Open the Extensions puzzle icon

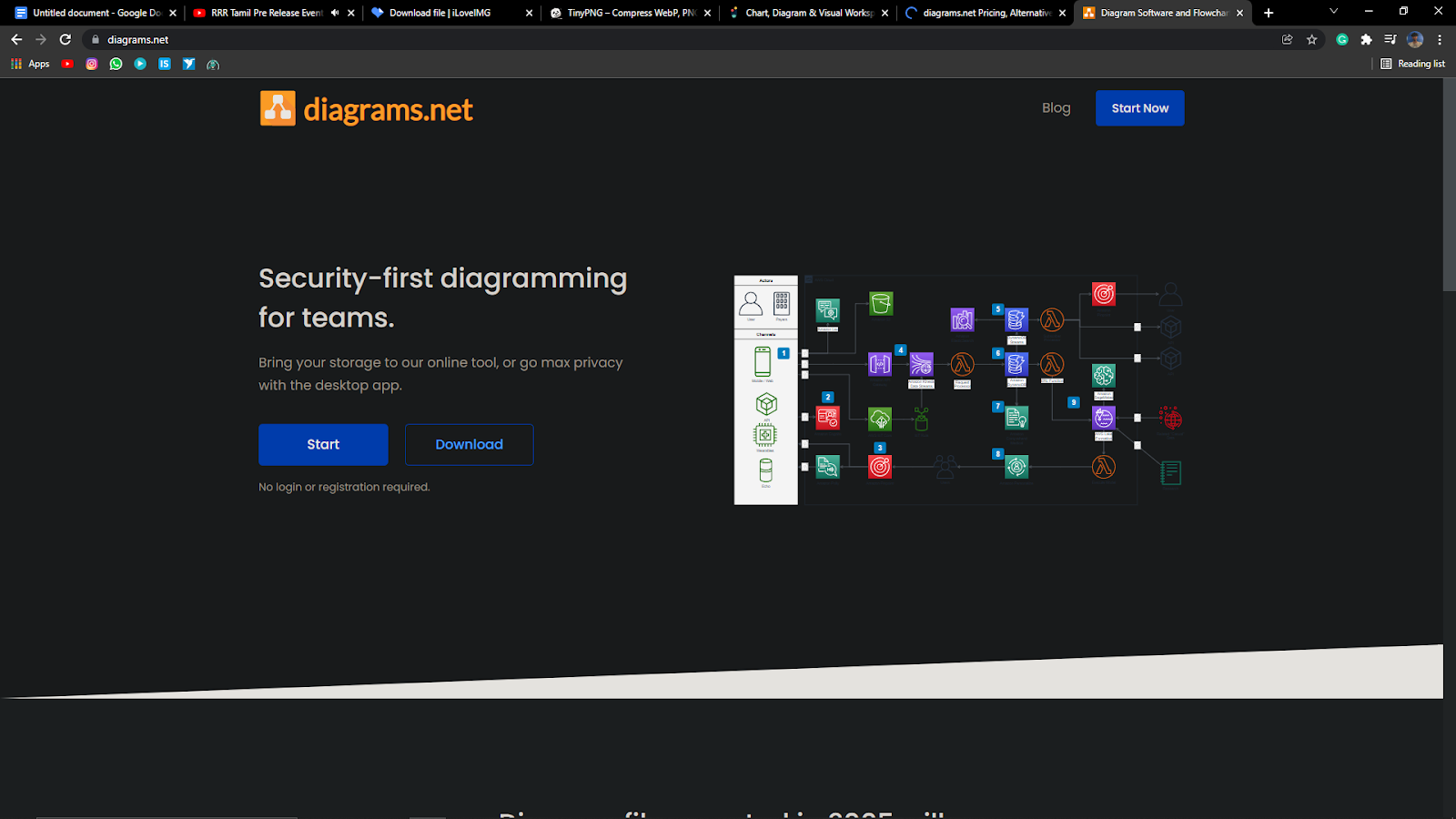pyautogui.click(x=1366, y=39)
